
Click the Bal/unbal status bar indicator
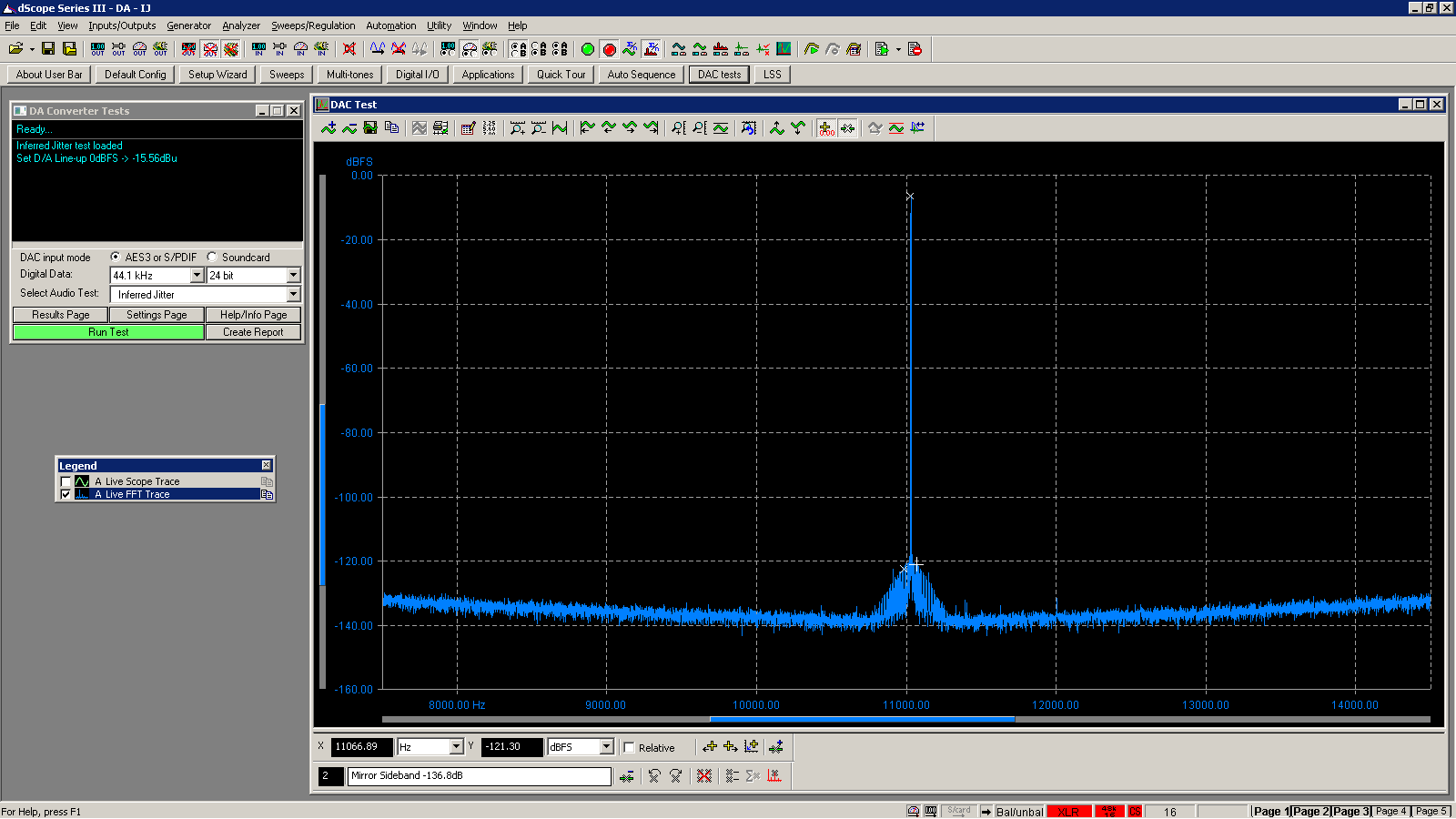coord(1019,812)
